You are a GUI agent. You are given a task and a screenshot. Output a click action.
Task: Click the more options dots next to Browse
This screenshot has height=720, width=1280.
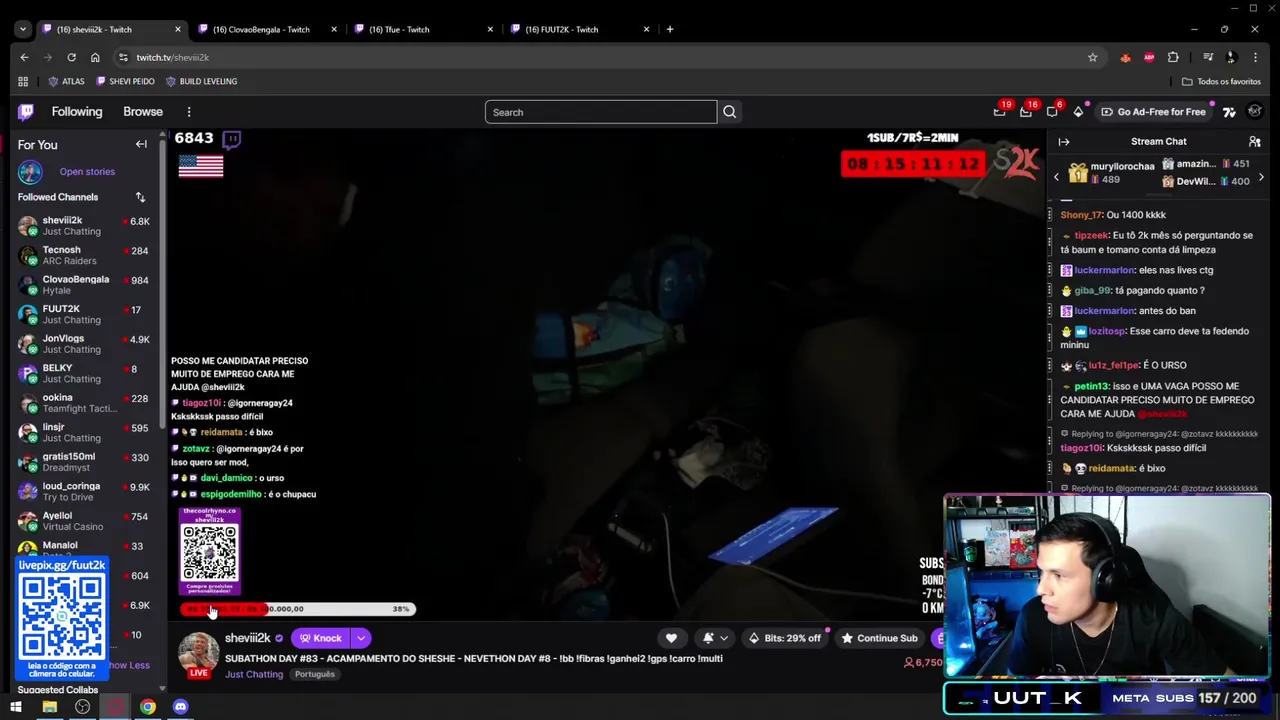pos(188,112)
